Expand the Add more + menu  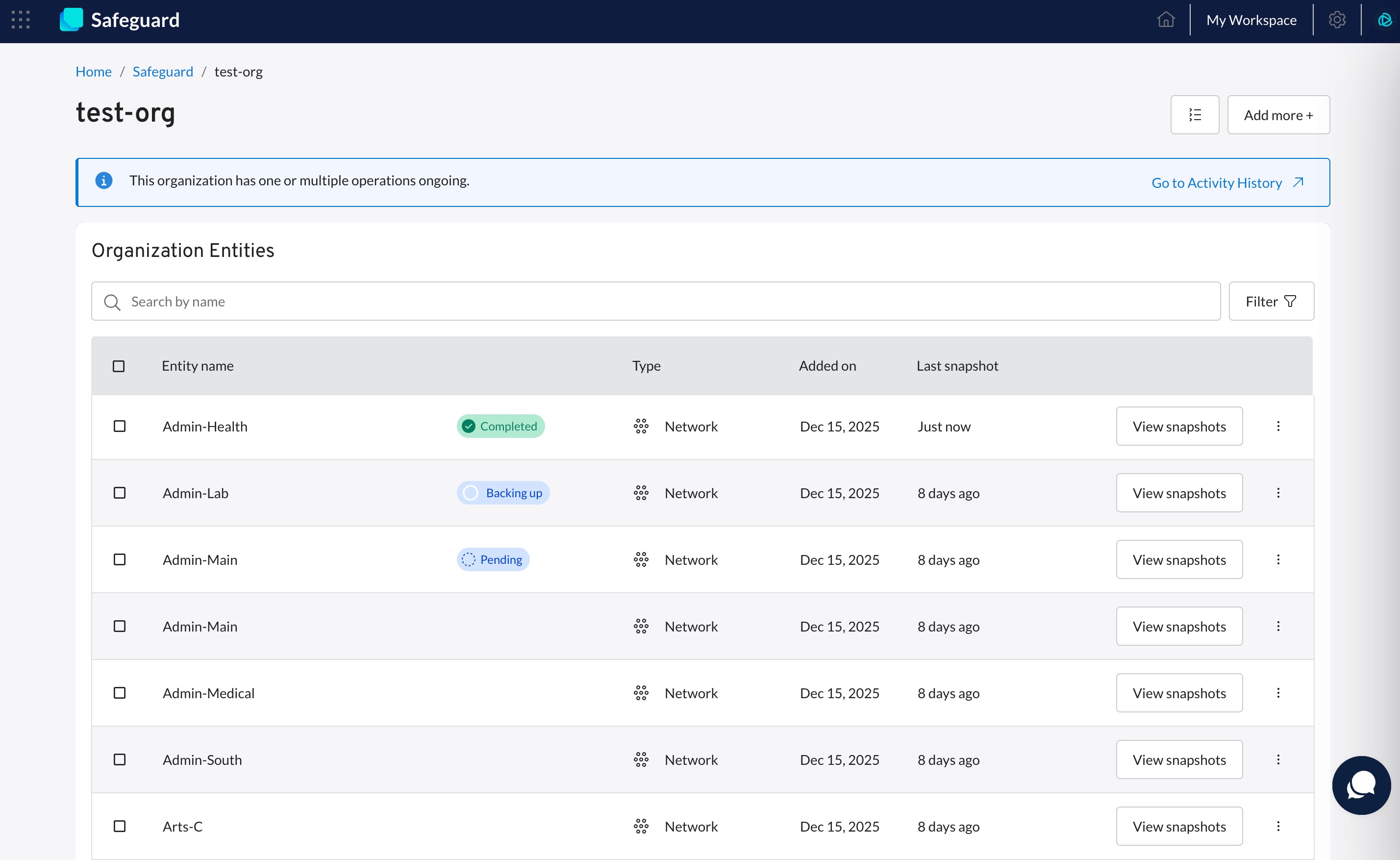tap(1278, 115)
